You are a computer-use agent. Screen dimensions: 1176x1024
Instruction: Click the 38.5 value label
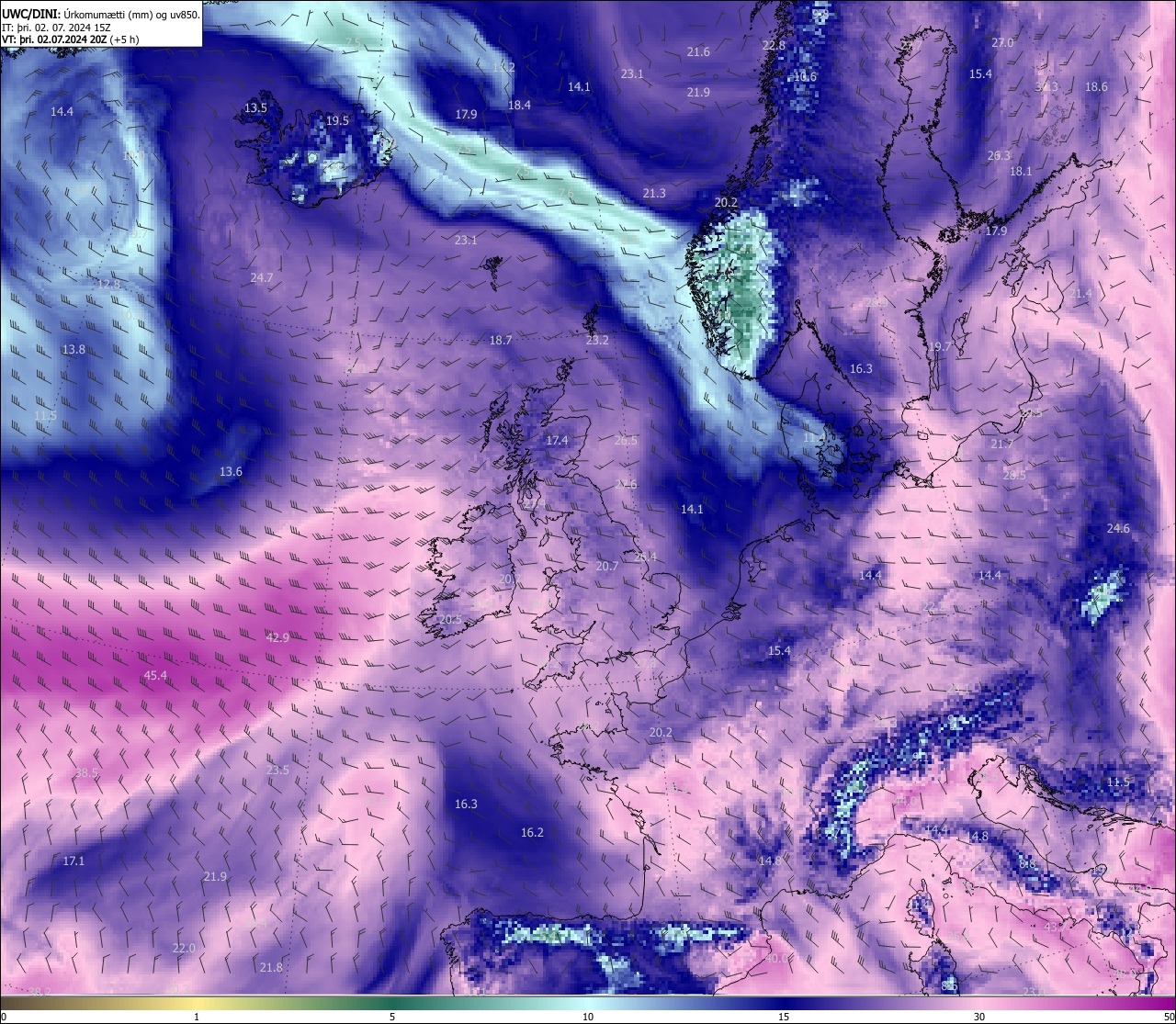pos(87,772)
